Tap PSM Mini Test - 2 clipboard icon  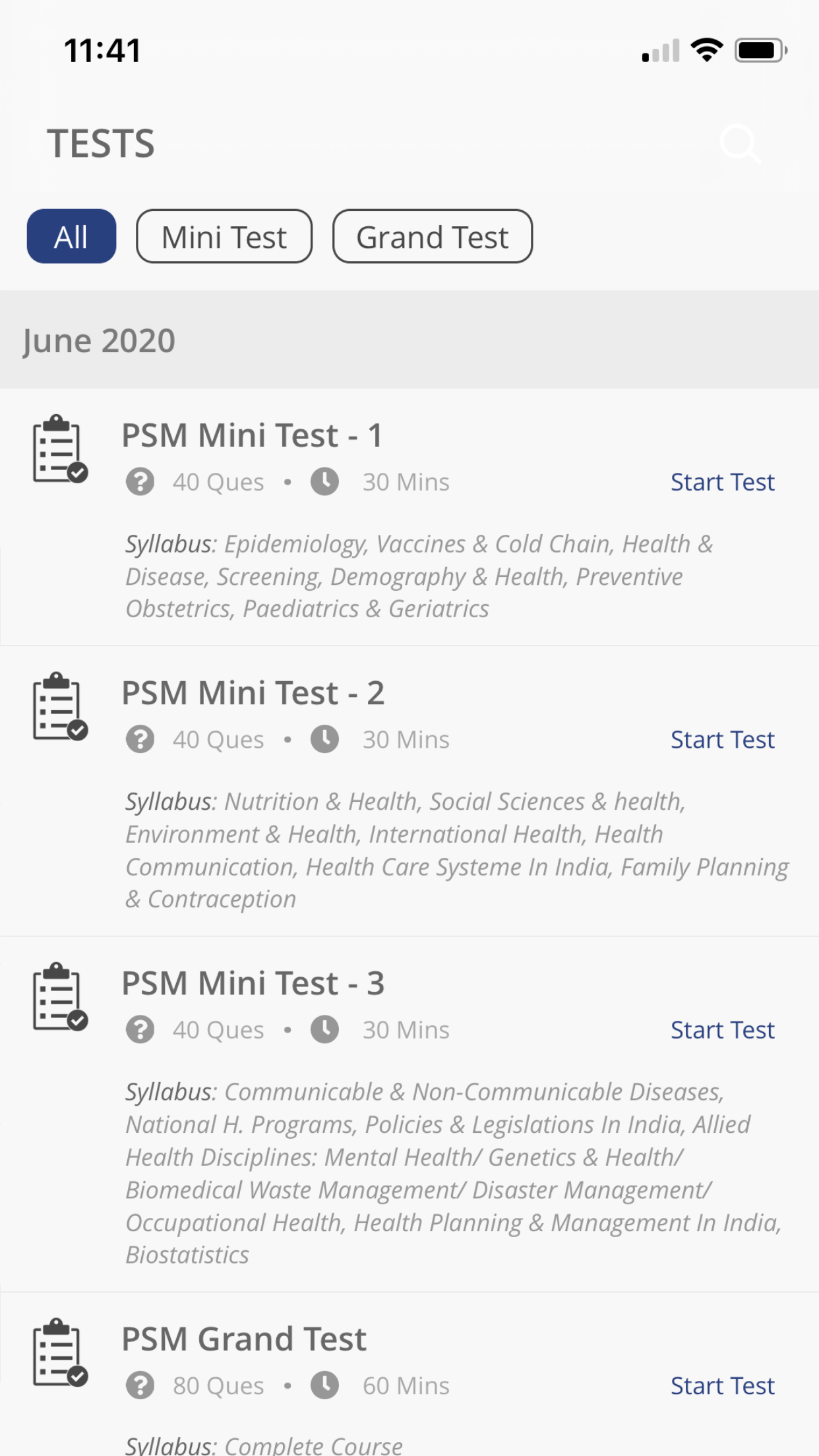[x=60, y=706]
